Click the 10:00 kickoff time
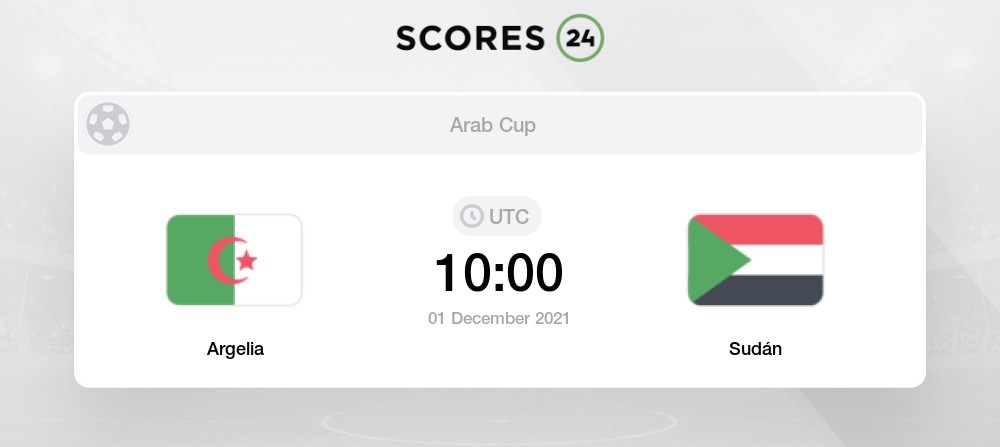The image size is (1000, 447). [x=499, y=272]
